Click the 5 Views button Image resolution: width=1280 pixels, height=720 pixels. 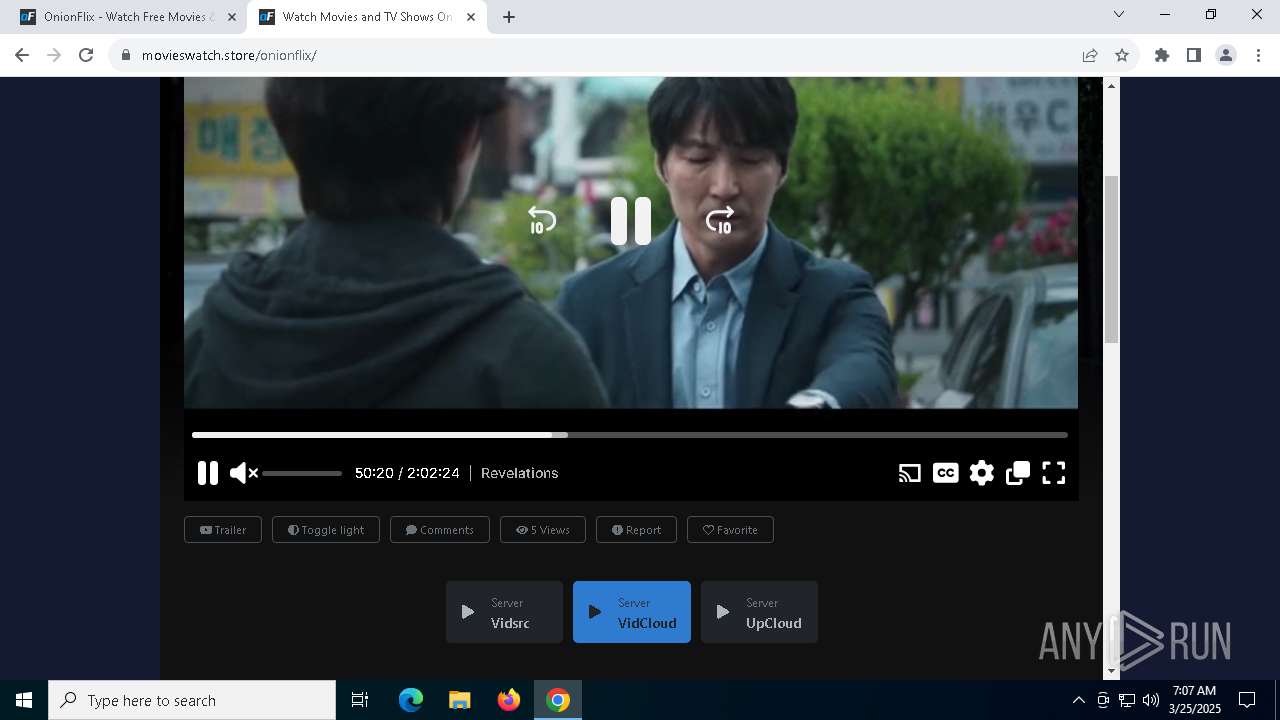pos(543,530)
